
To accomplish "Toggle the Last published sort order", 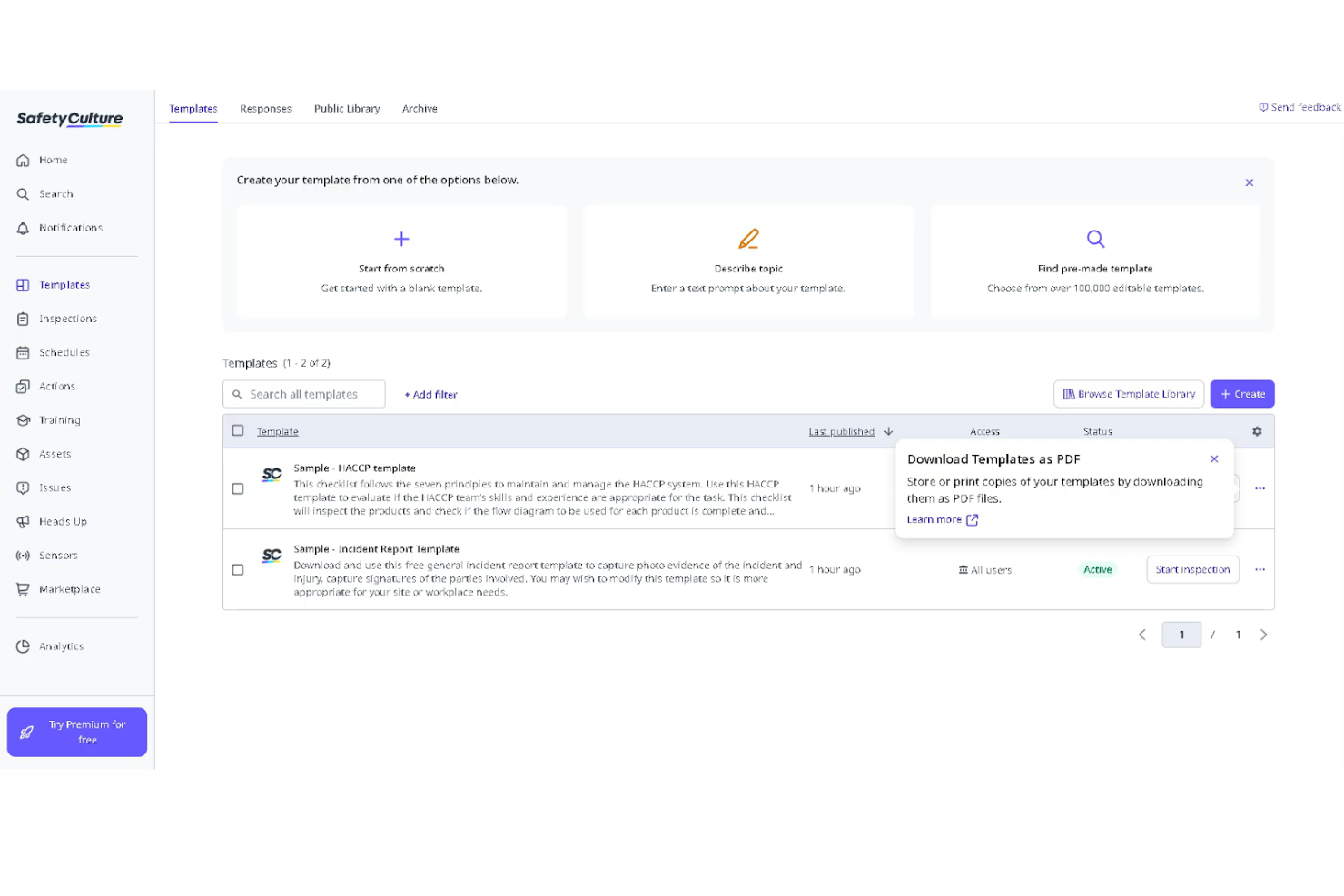I will pos(887,431).
